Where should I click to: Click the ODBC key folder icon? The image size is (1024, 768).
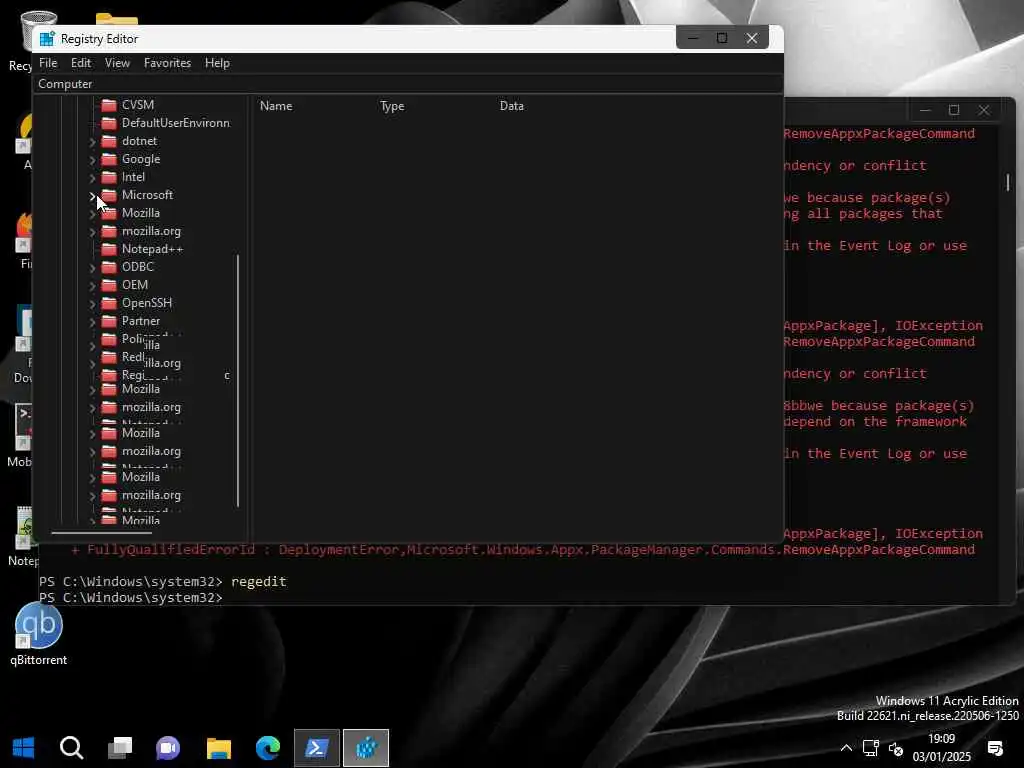click(109, 267)
